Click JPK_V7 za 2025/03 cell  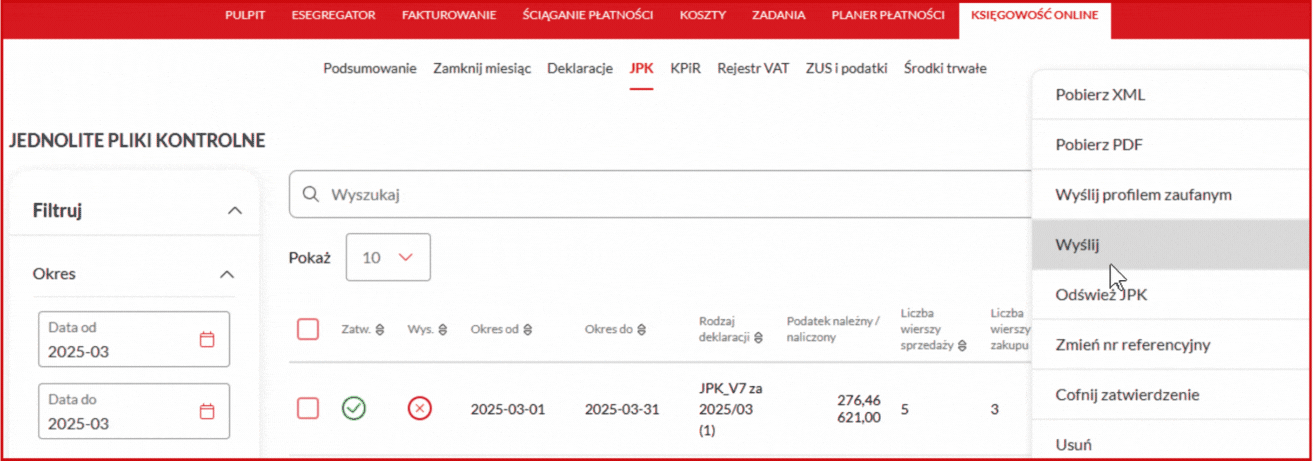point(729,408)
